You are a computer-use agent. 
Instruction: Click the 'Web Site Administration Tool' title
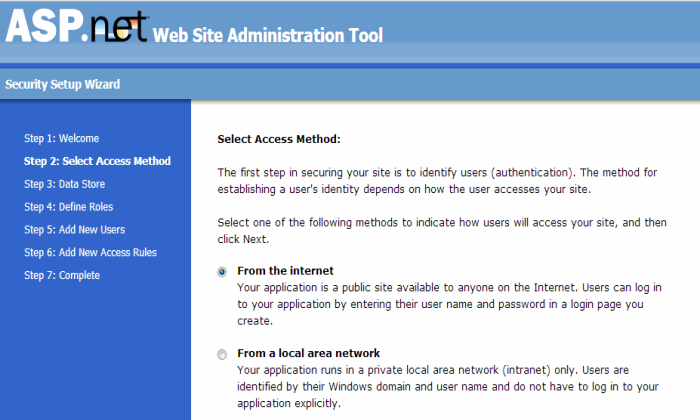tap(268, 35)
